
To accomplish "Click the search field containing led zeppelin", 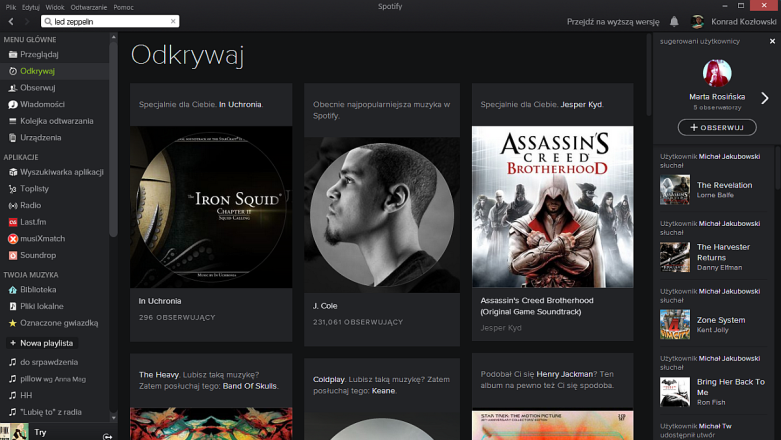I will [110, 21].
